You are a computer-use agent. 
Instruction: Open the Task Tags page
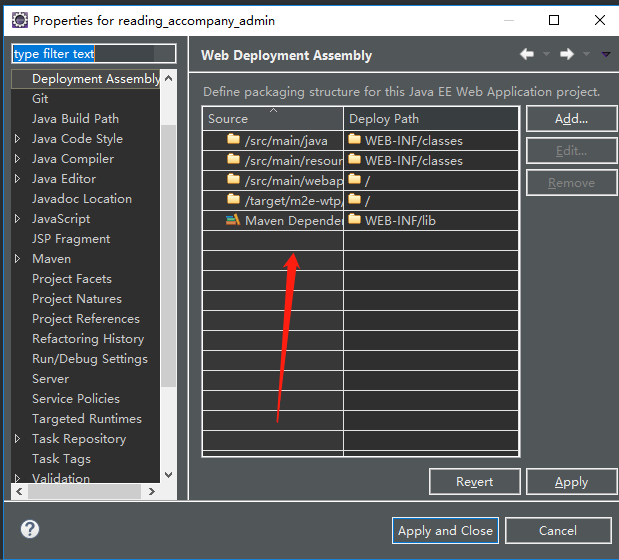coord(62,459)
